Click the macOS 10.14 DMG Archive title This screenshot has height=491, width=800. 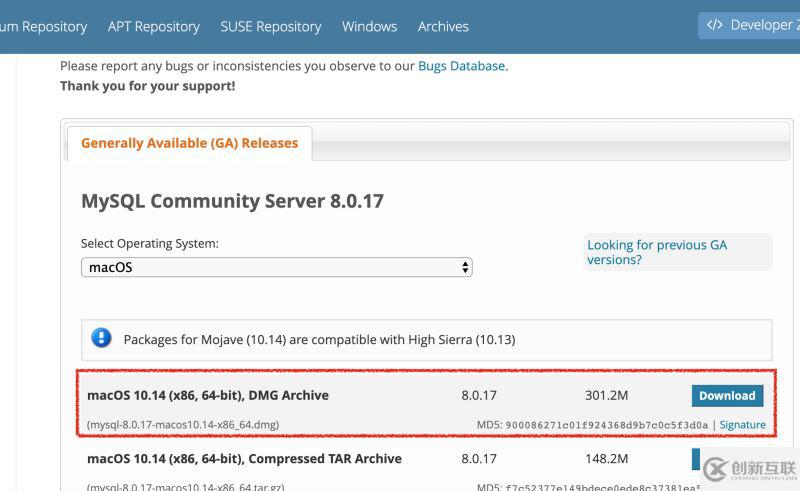point(208,395)
